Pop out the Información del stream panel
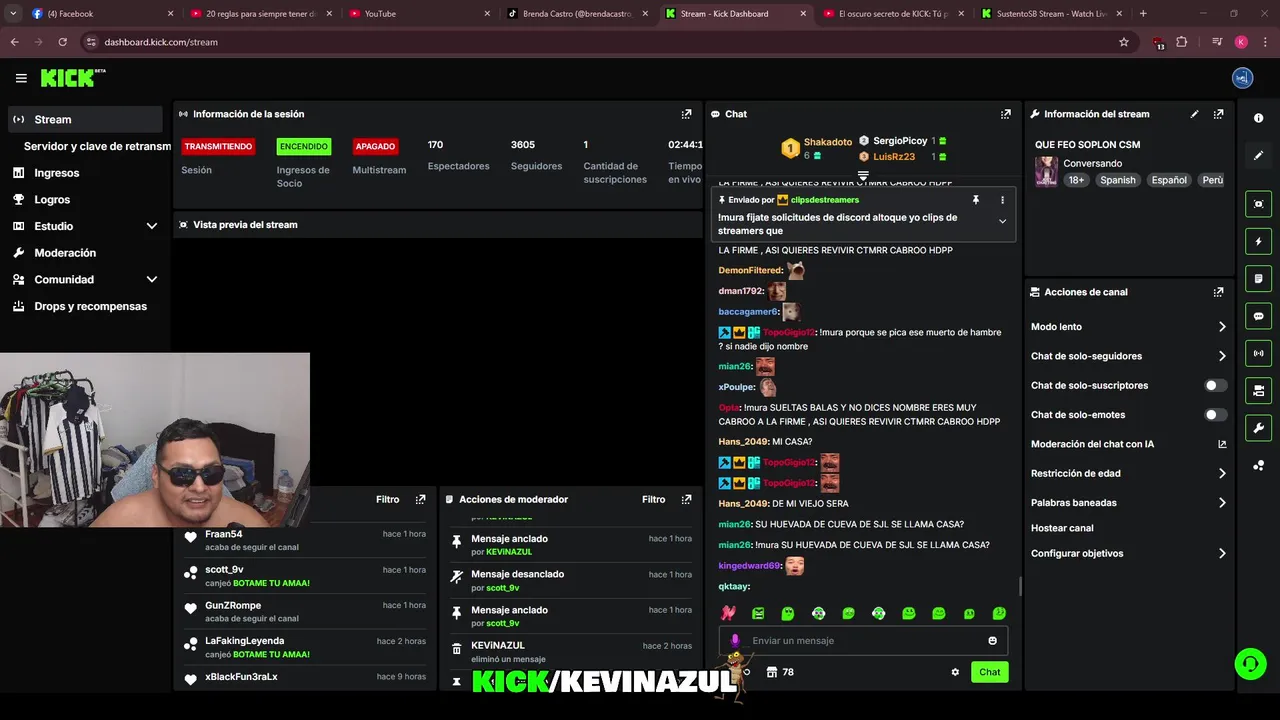This screenshot has width=1280, height=720. tap(1218, 114)
